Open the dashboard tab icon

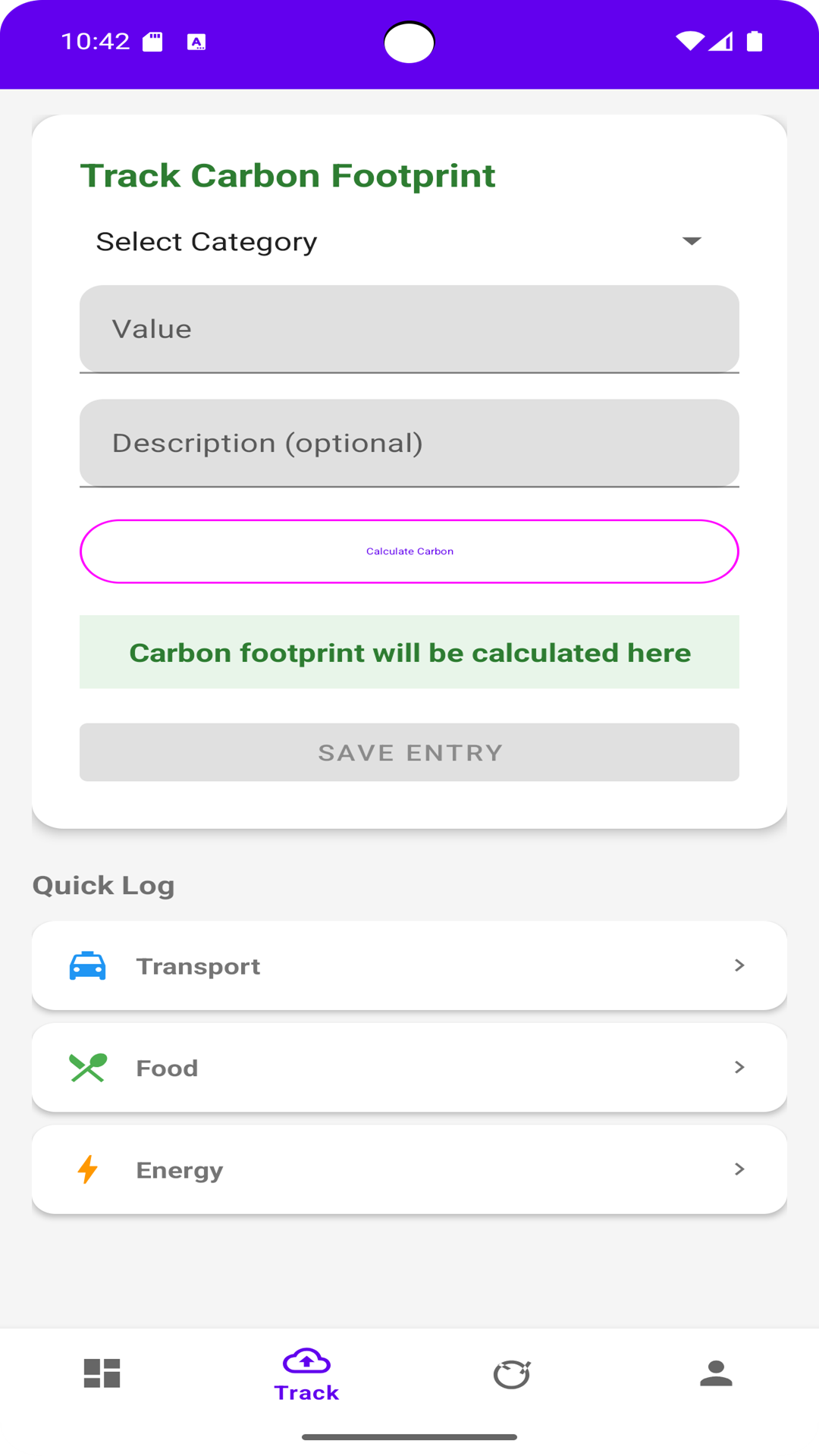click(102, 1373)
